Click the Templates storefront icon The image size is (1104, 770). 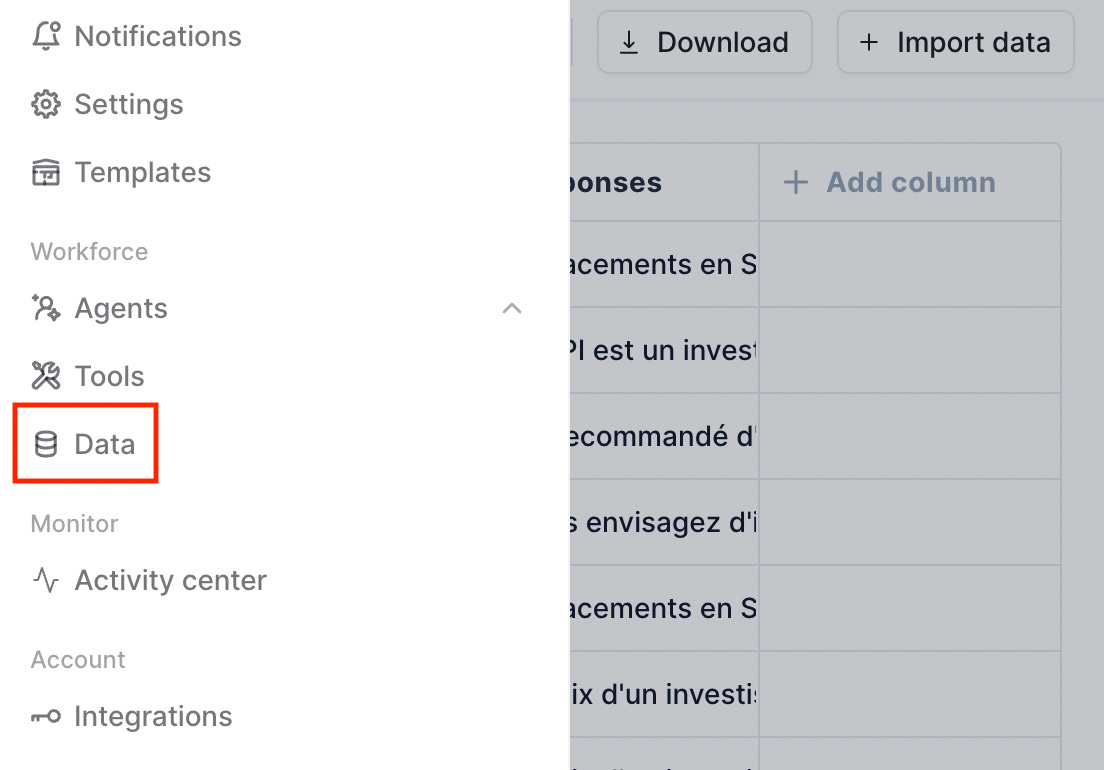tap(46, 172)
